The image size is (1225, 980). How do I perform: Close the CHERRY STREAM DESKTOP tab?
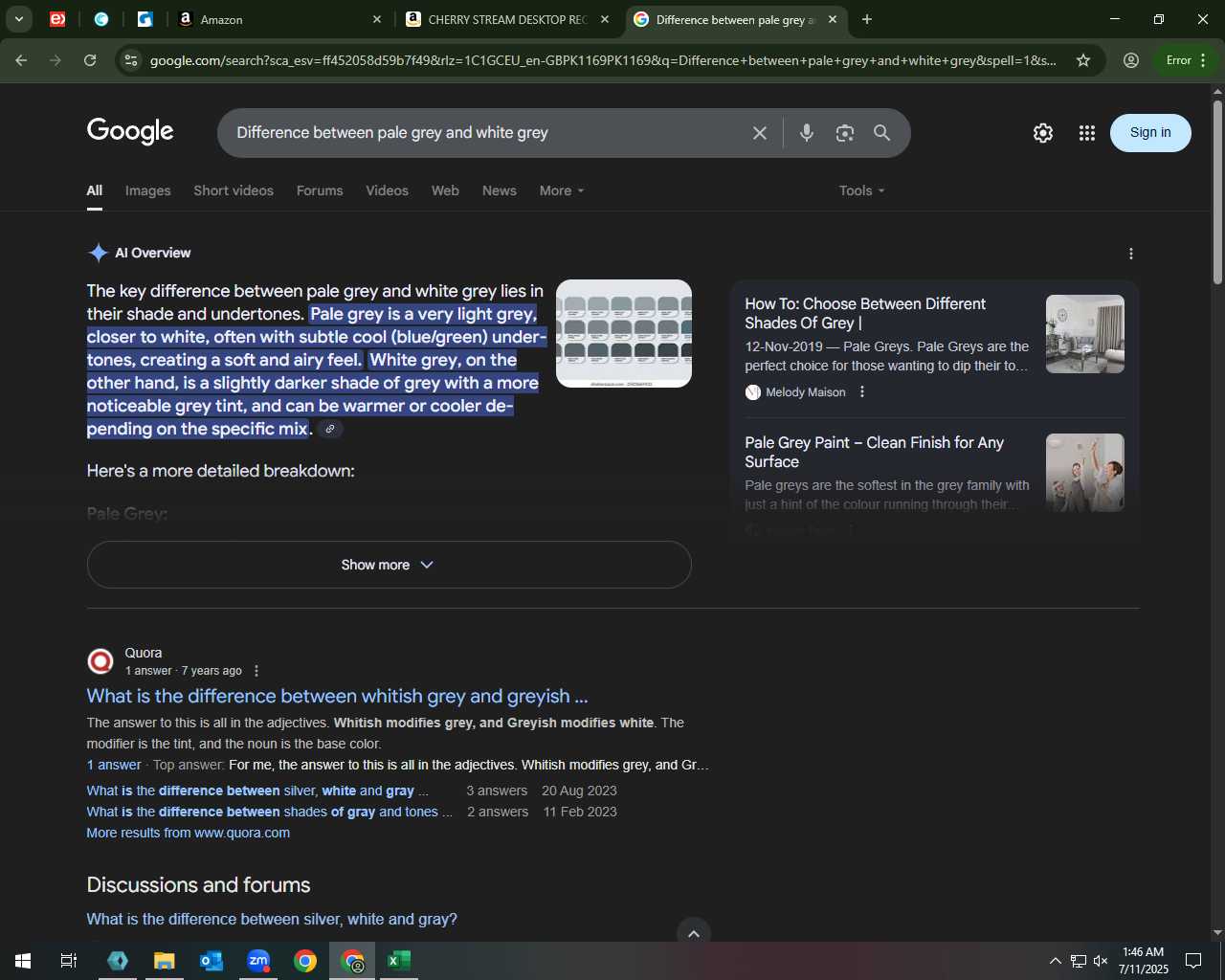click(x=605, y=19)
